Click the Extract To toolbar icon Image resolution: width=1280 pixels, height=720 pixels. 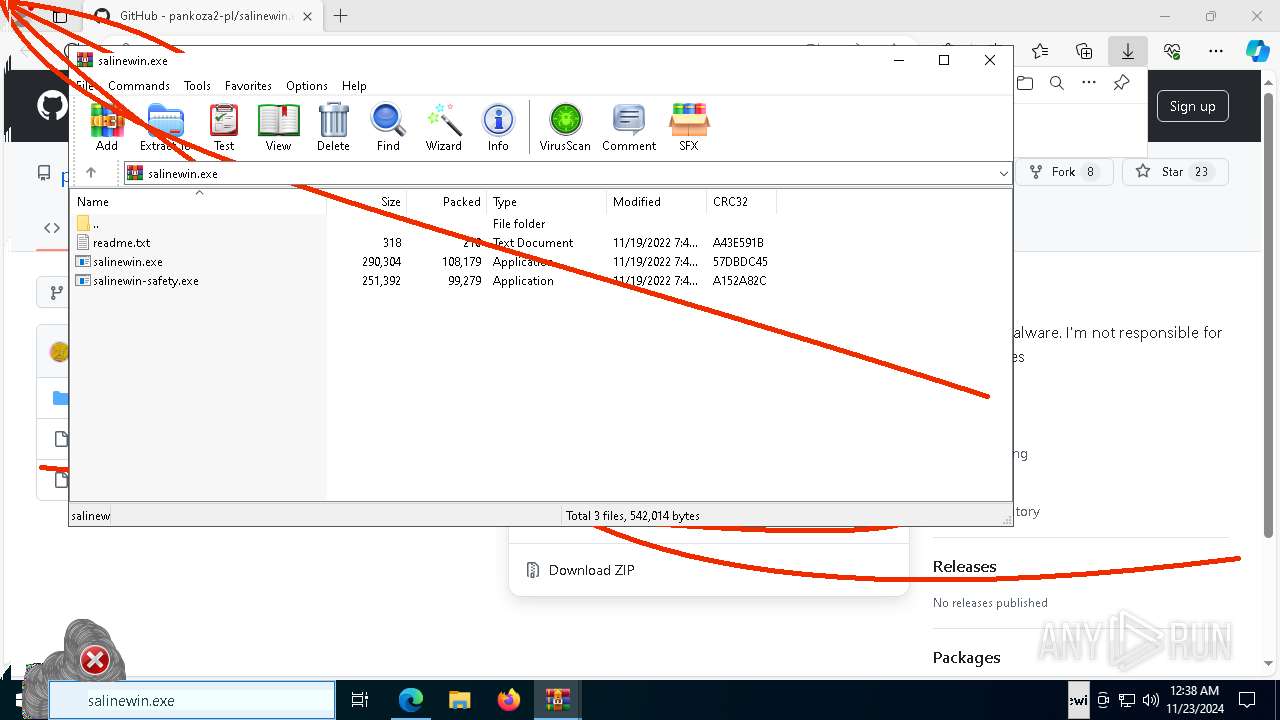point(165,127)
